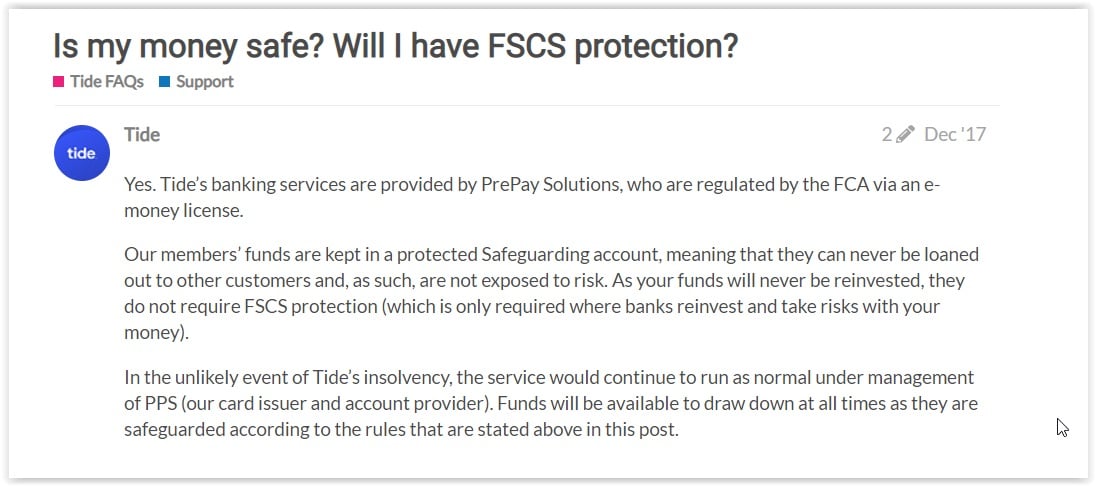Image resolution: width=1096 pixels, height=486 pixels.
Task: Click the word "Yes." starting the post
Action: coord(141,186)
